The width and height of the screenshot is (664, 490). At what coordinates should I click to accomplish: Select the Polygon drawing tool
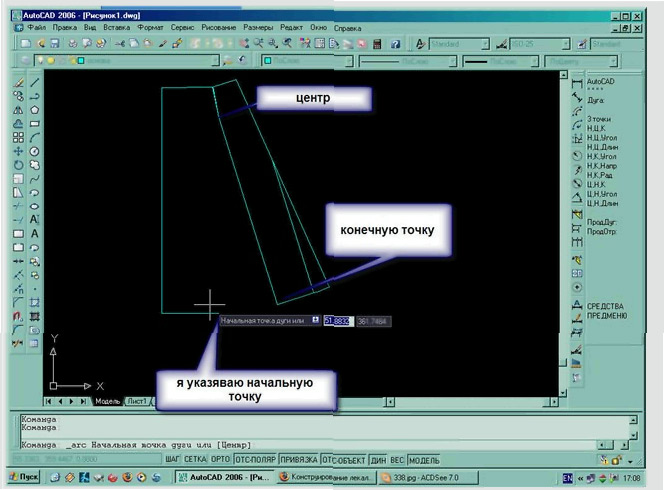point(35,109)
